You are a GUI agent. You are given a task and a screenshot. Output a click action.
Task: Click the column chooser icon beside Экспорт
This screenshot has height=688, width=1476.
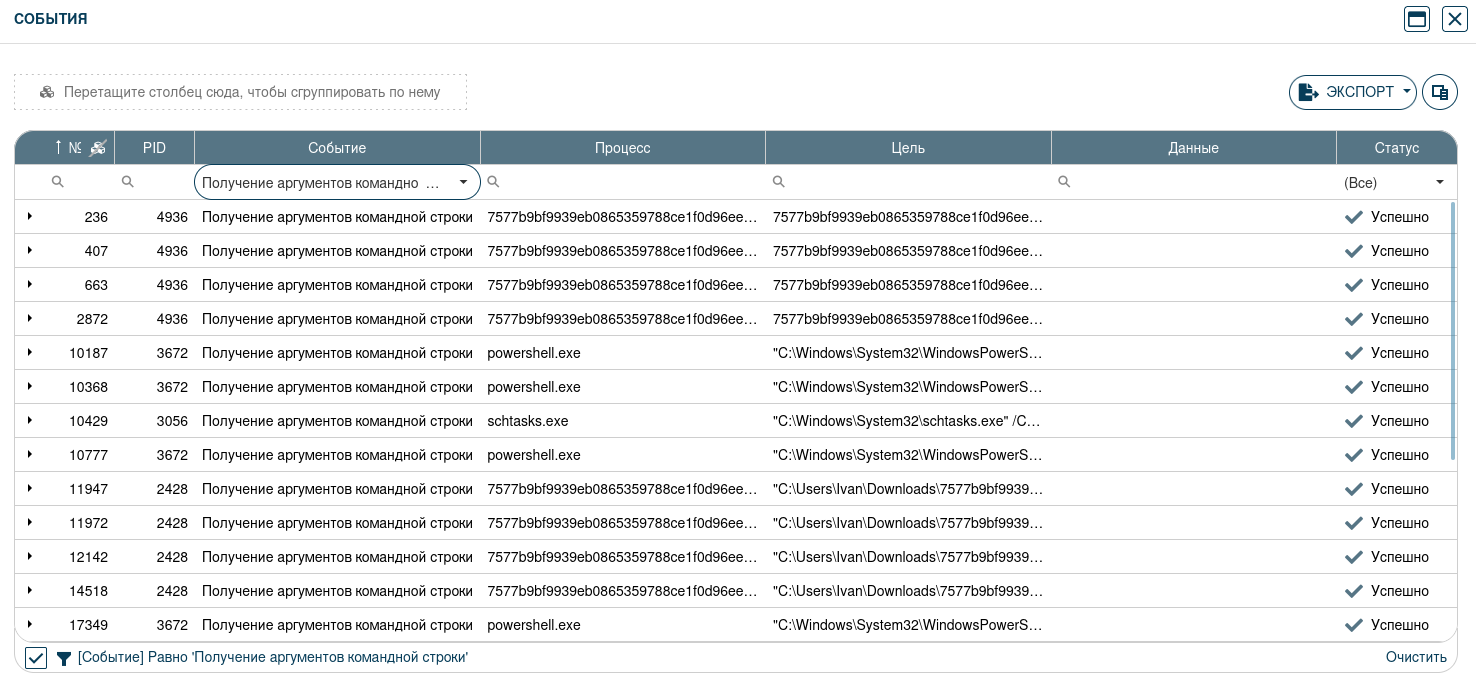(1440, 92)
